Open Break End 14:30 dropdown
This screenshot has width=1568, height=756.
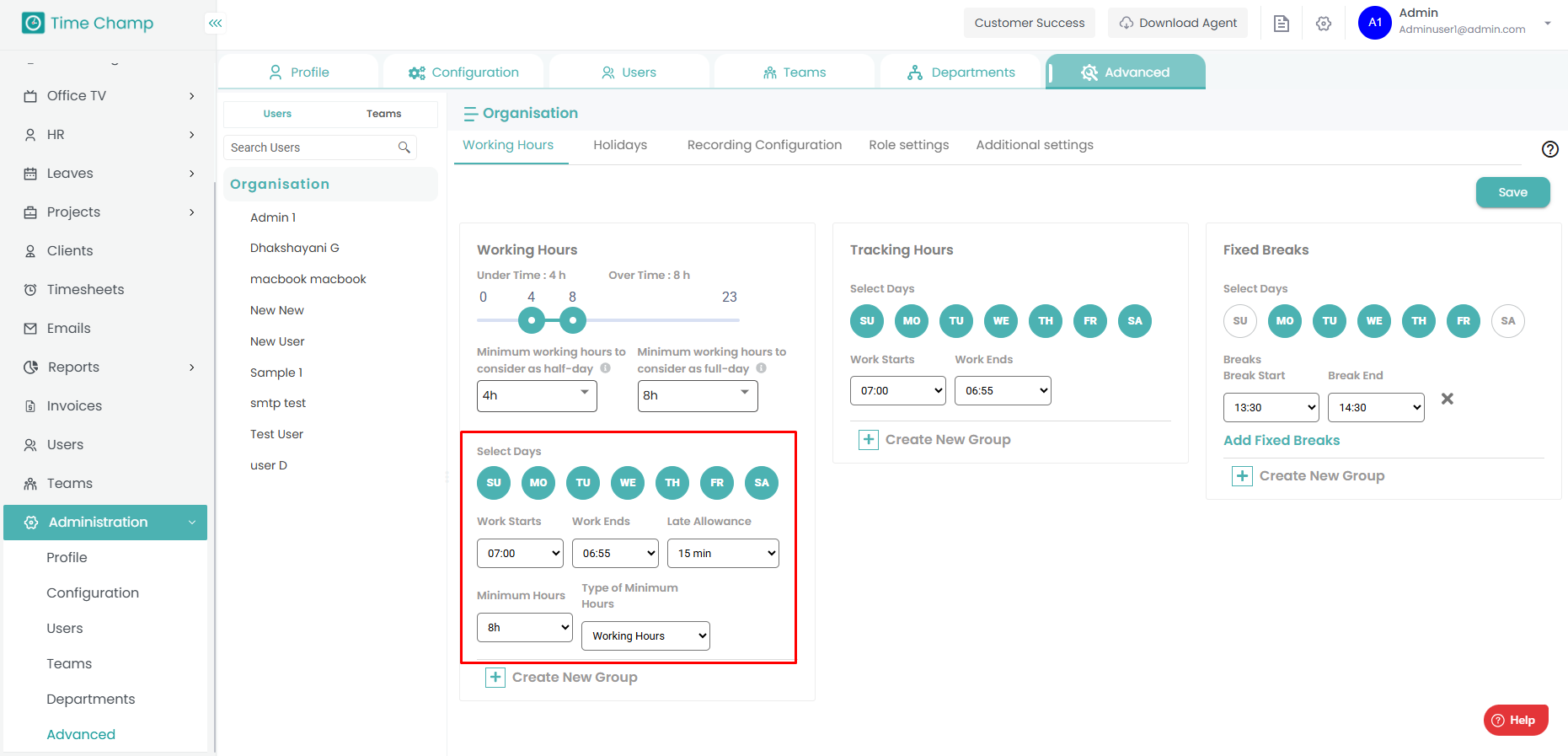[x=1376, y=408]
